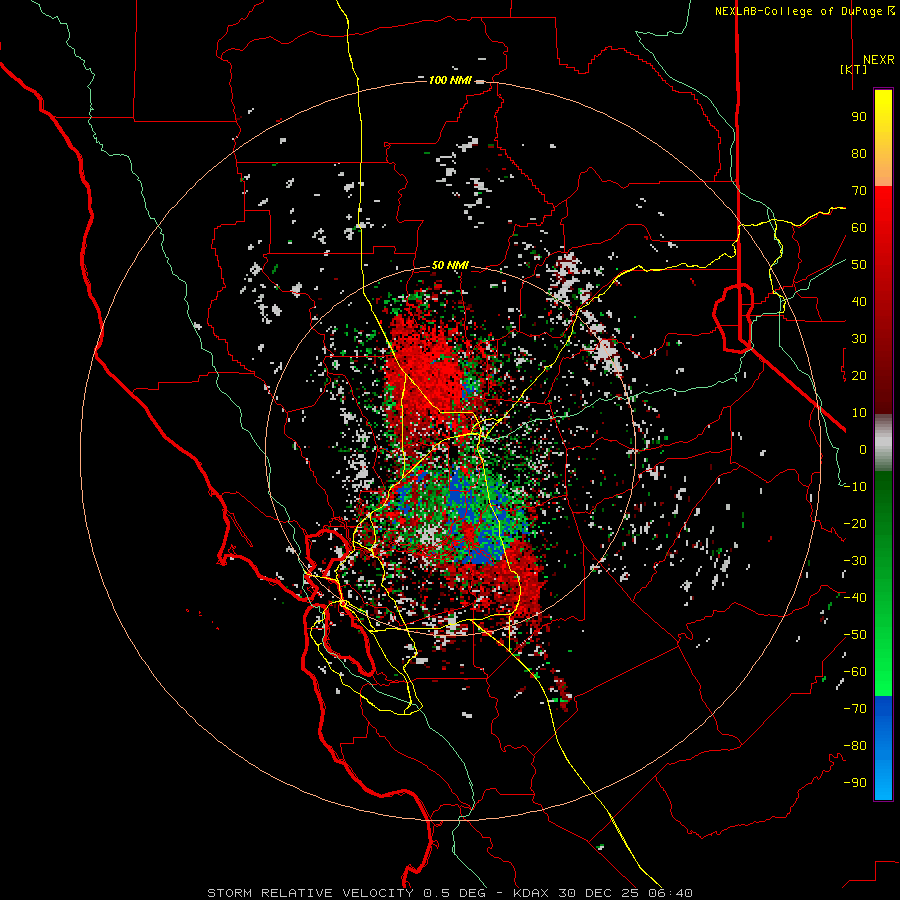Click the Storm Relative Velocity caption text

[x=449, y=893]
